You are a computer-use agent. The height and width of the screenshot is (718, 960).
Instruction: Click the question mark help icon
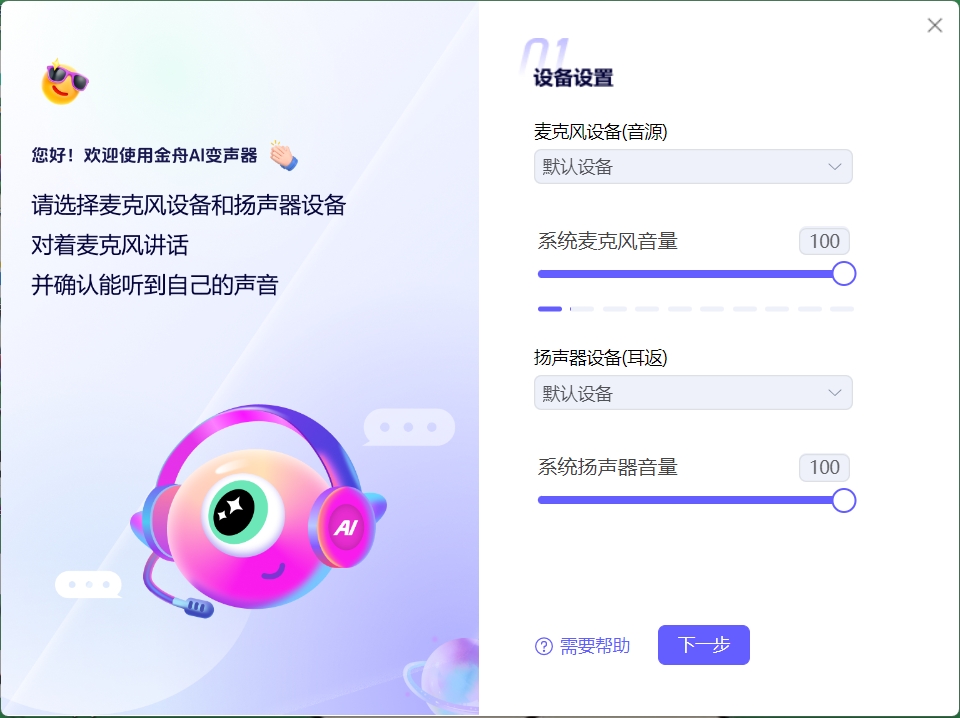tap(544, 646)
